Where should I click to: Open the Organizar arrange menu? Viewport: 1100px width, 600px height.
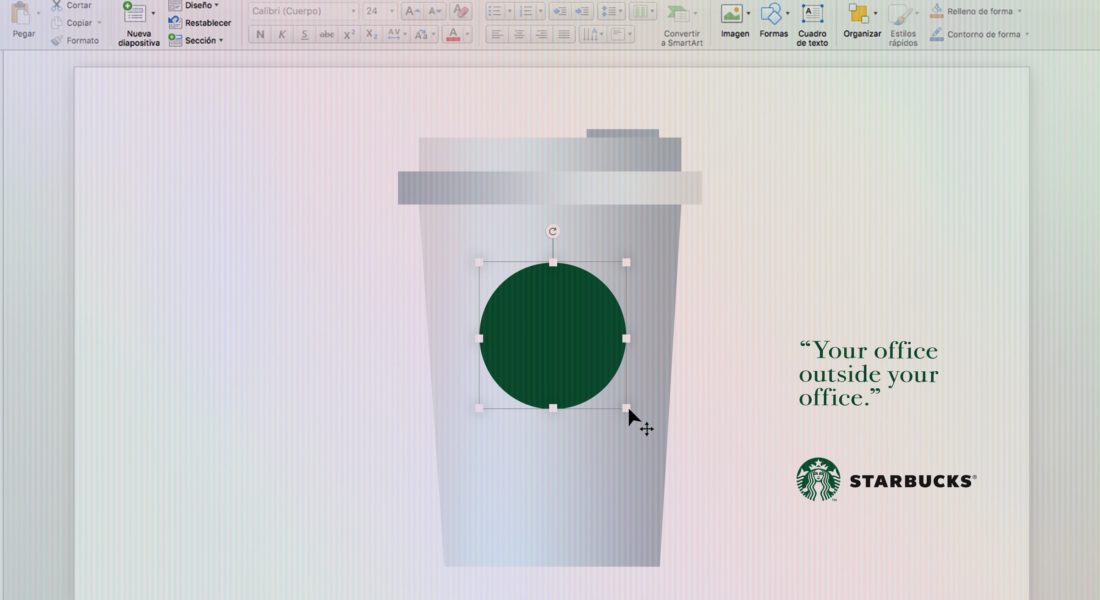[861, 20]
